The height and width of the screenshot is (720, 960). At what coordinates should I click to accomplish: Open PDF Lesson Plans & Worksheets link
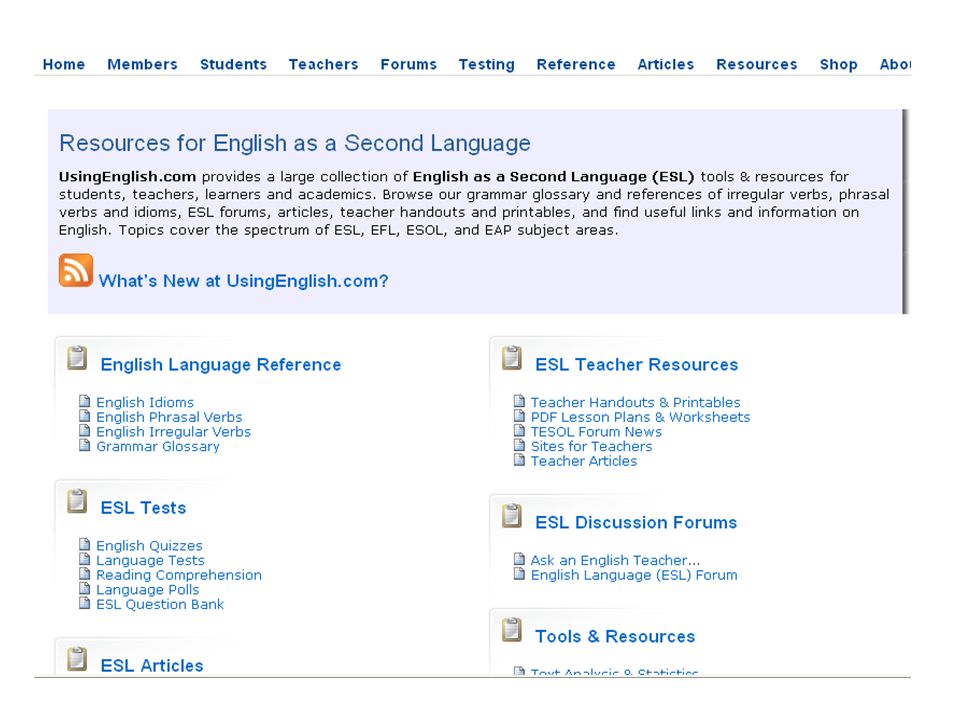640,417
